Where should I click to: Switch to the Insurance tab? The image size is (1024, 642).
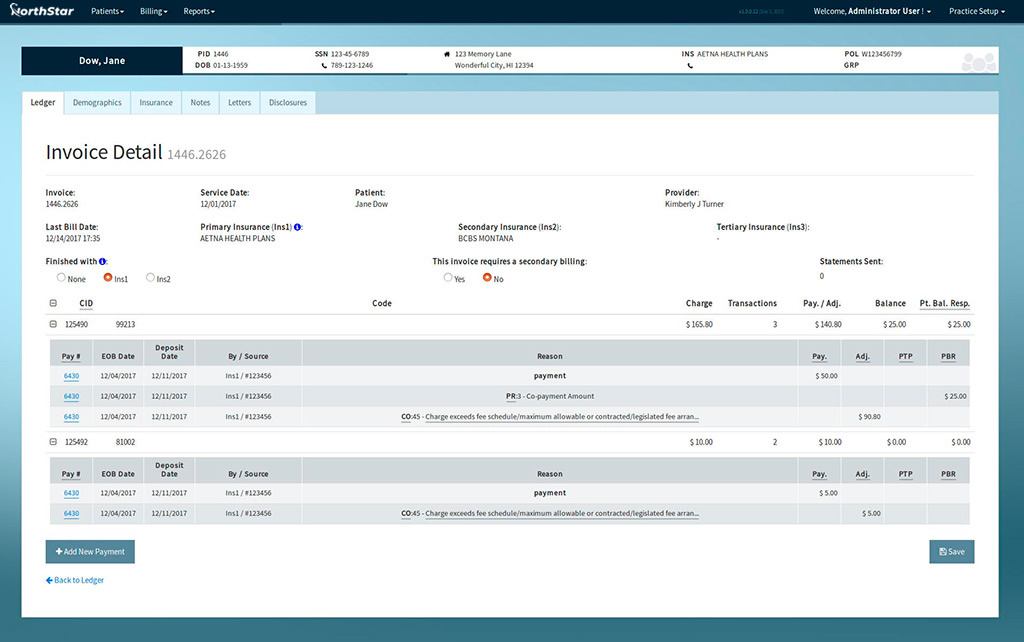tap(155, 102)
